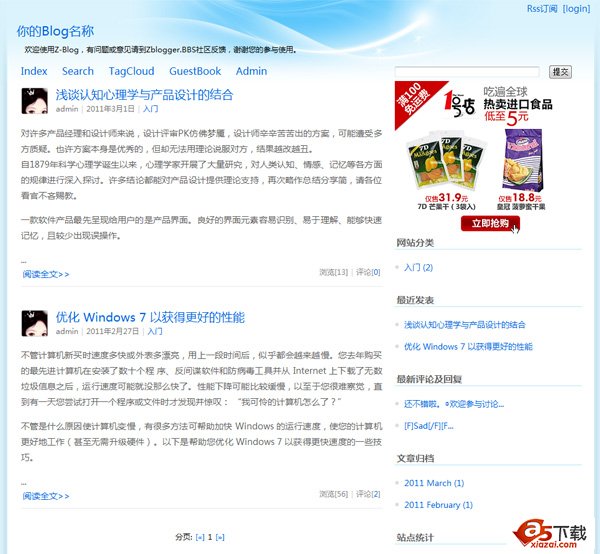Click the 站点统计 sidebar heading
This screenshot has width=600, height=554.
(x=415, y=538)
